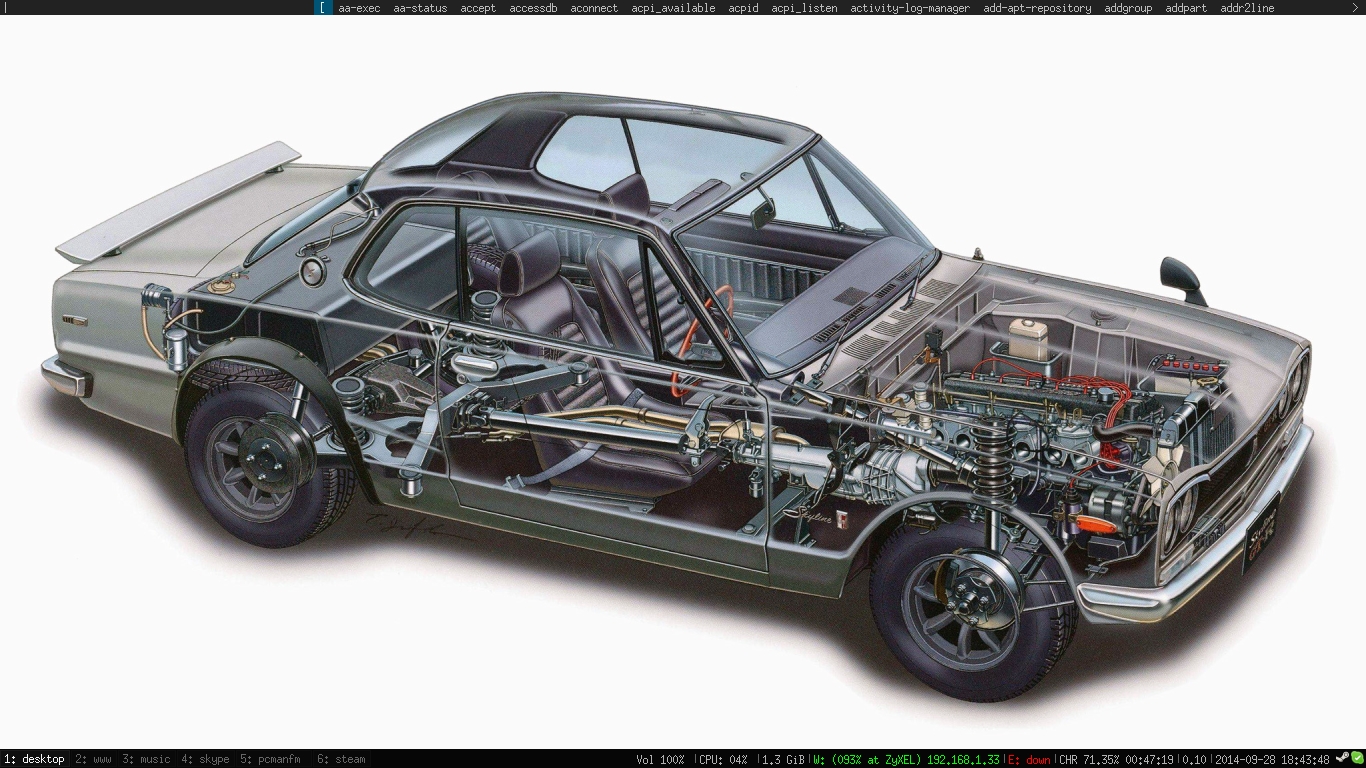Select acpid dmenu entry
Screen dimensions: 1366x768
click(743, 8)
